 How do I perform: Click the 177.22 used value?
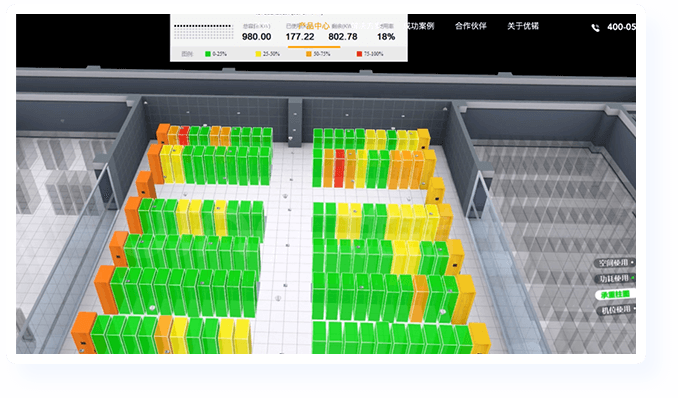300,37
